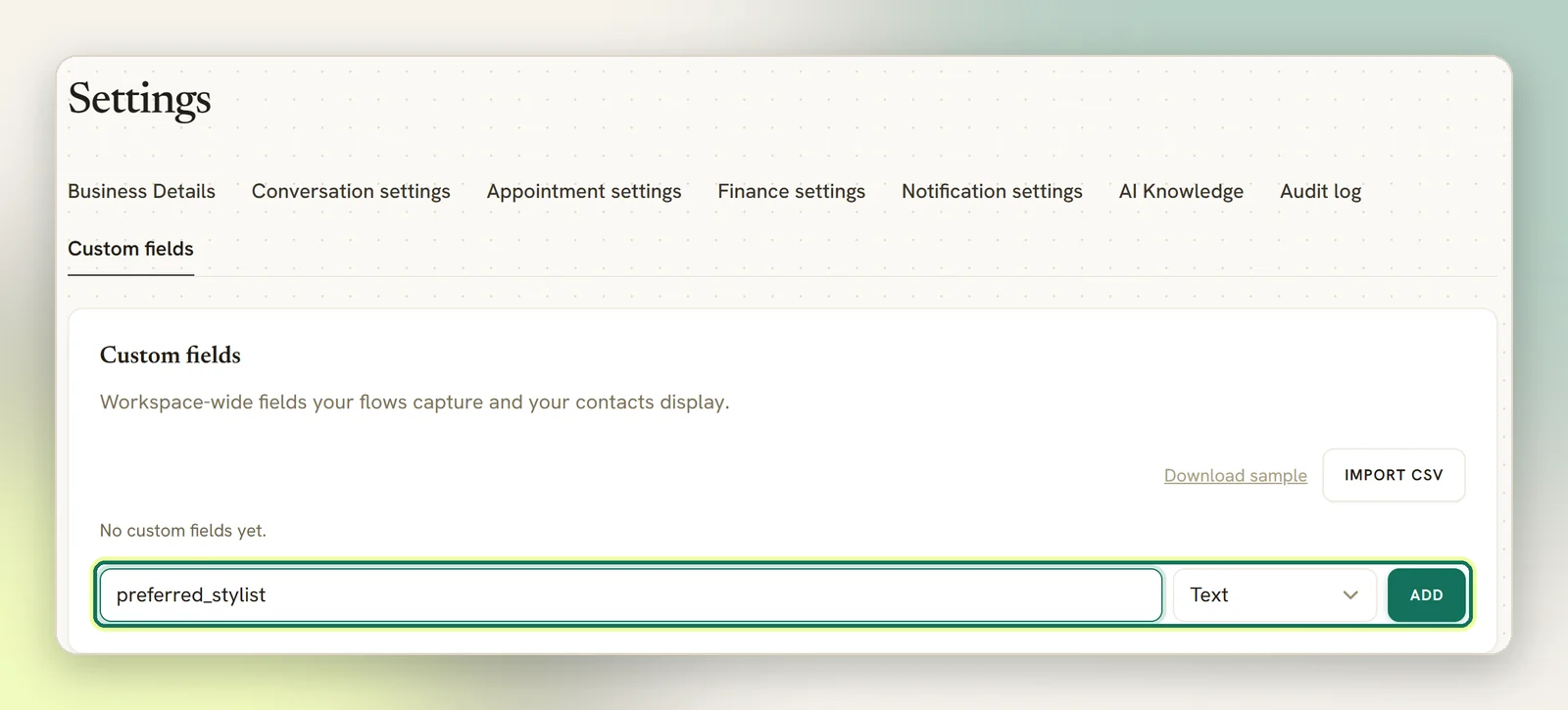1568x710 pixels.
Task: Select the Custom fields tab
Action: [x=130, y=249]
